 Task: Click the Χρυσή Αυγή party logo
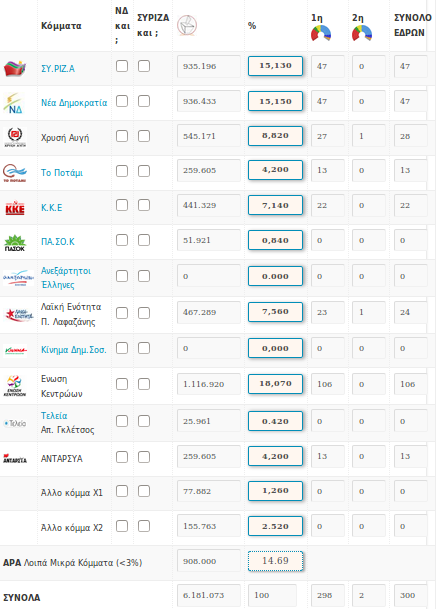[15, 137]
